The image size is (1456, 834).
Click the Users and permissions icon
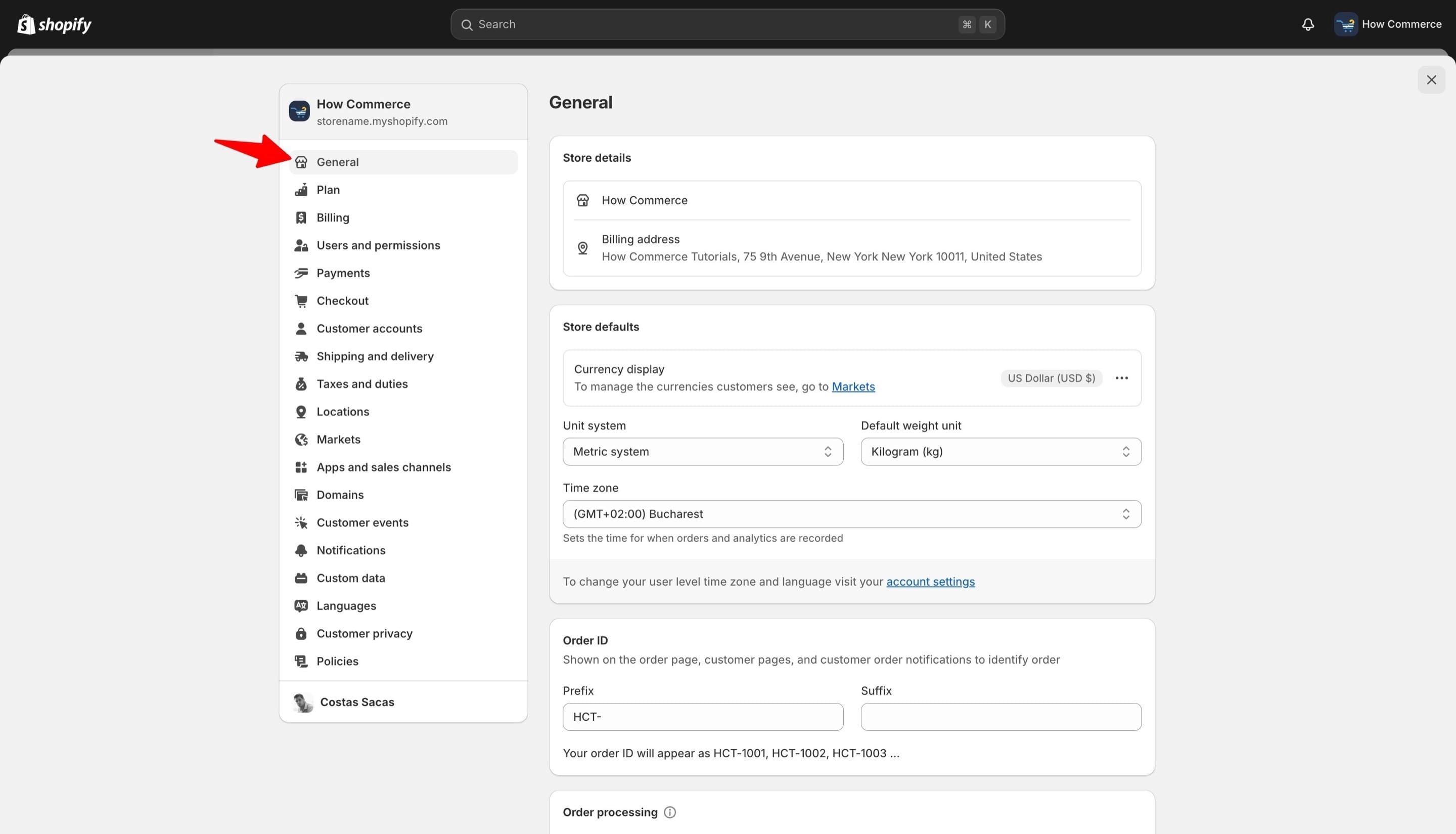point(301,245)
